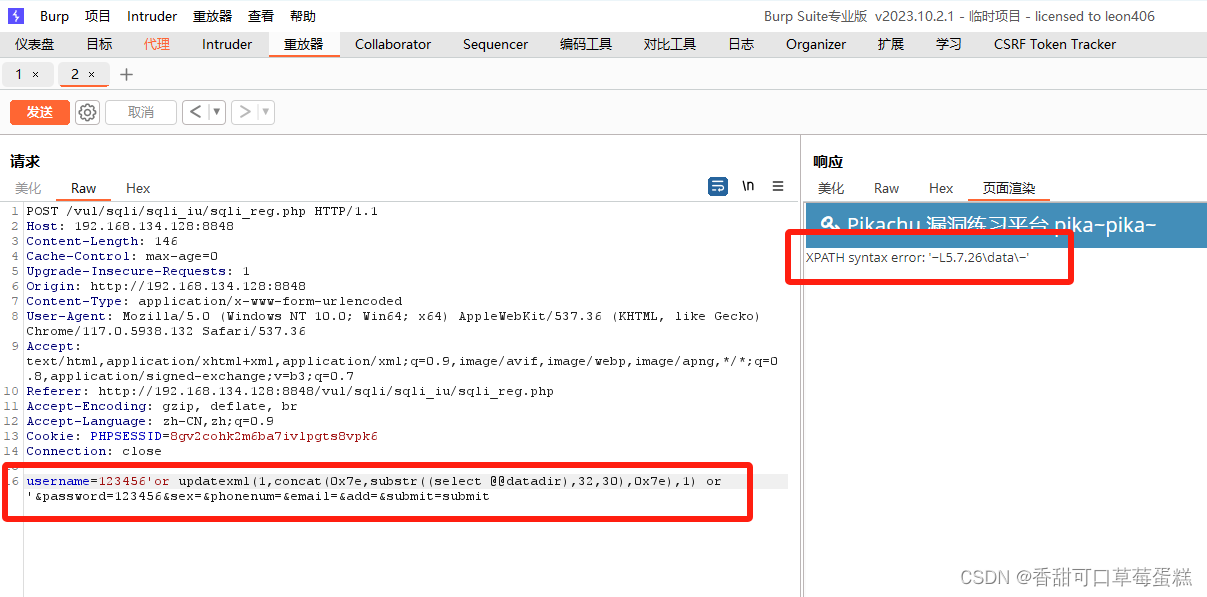This screenshot has height=597, width=1207.
Task: Close Repeater tab 1
Action: [36, 75]
